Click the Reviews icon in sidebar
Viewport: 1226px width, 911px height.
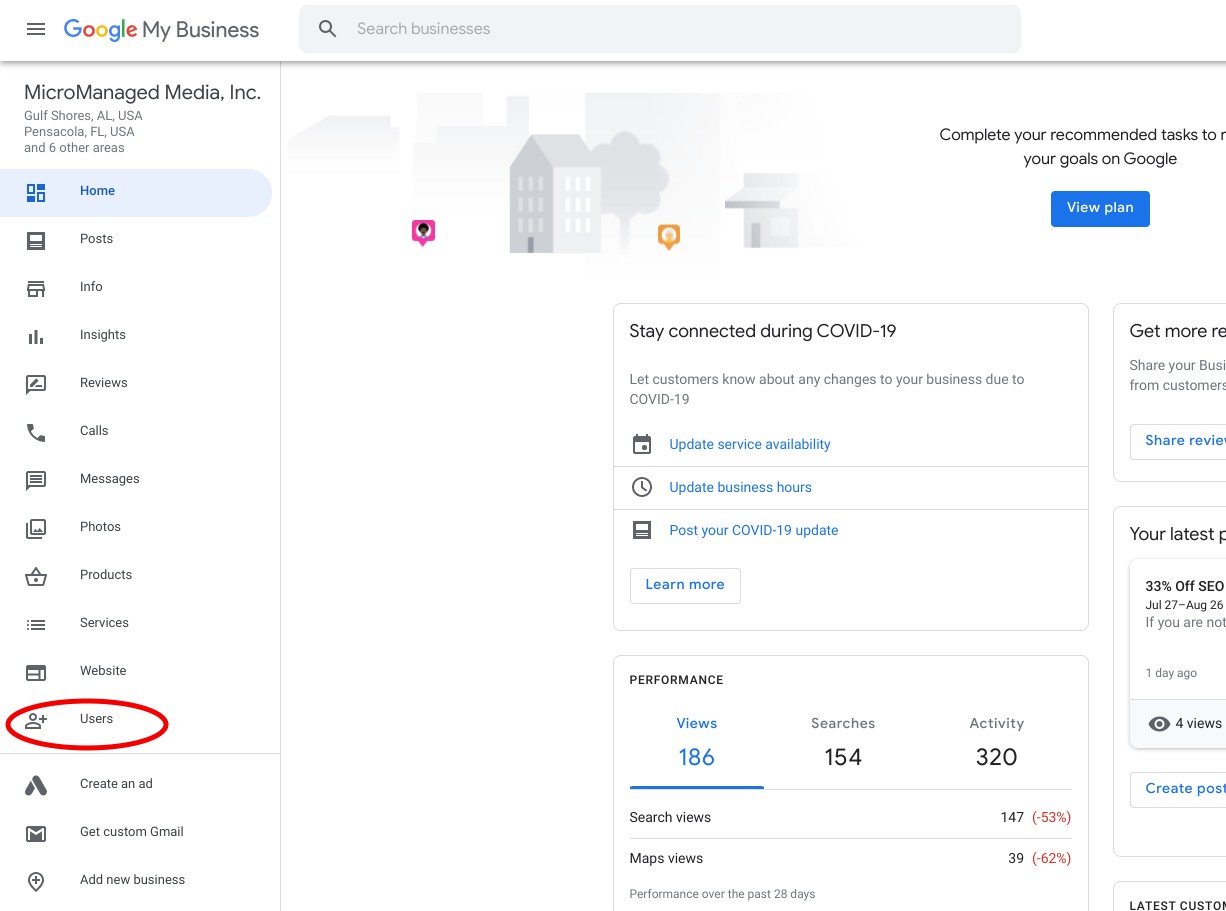coord(36,385)
